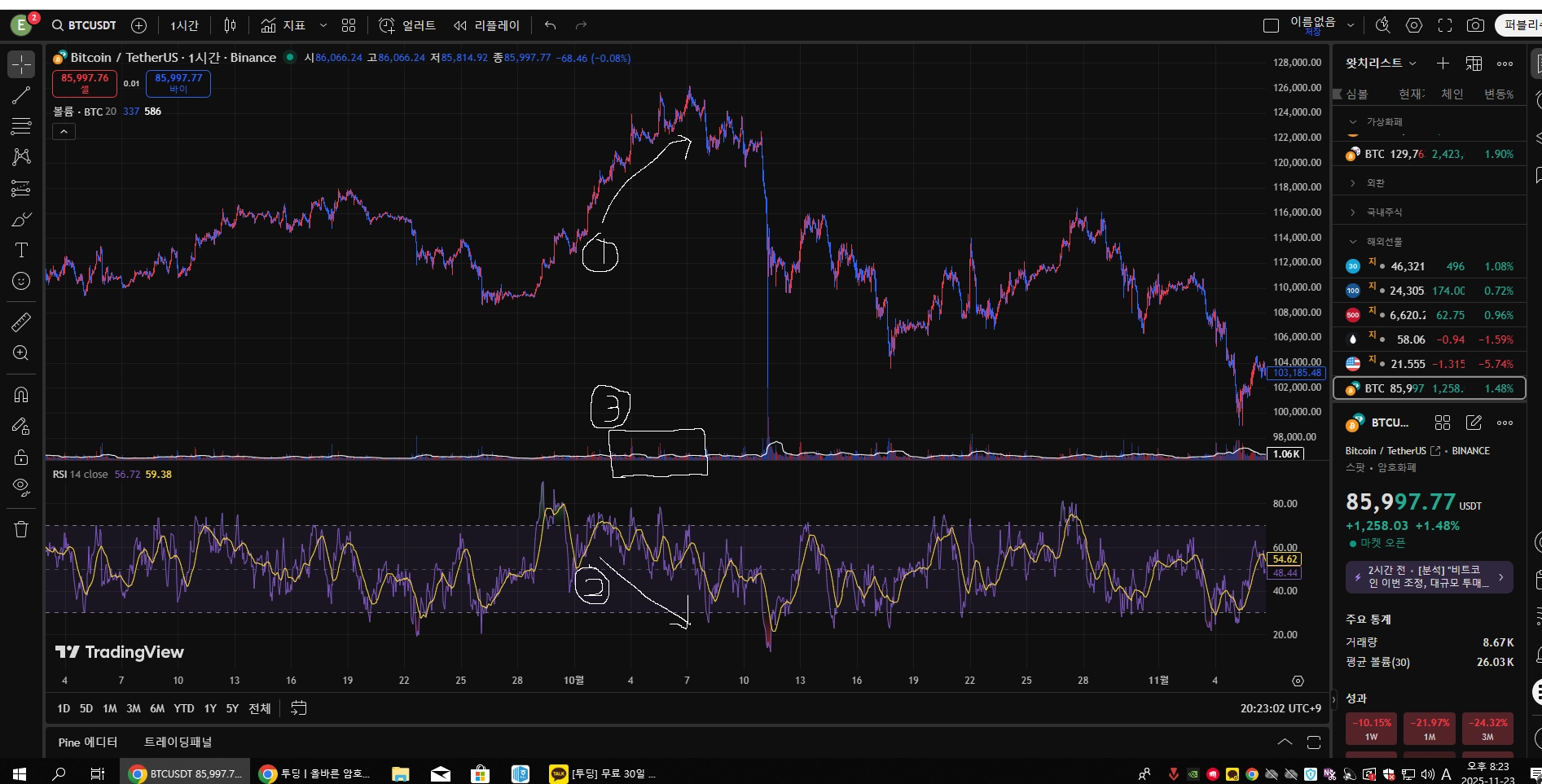Click the 퍼블리쉬 publish button
1542x784 pixels.
pos(1520,25)
